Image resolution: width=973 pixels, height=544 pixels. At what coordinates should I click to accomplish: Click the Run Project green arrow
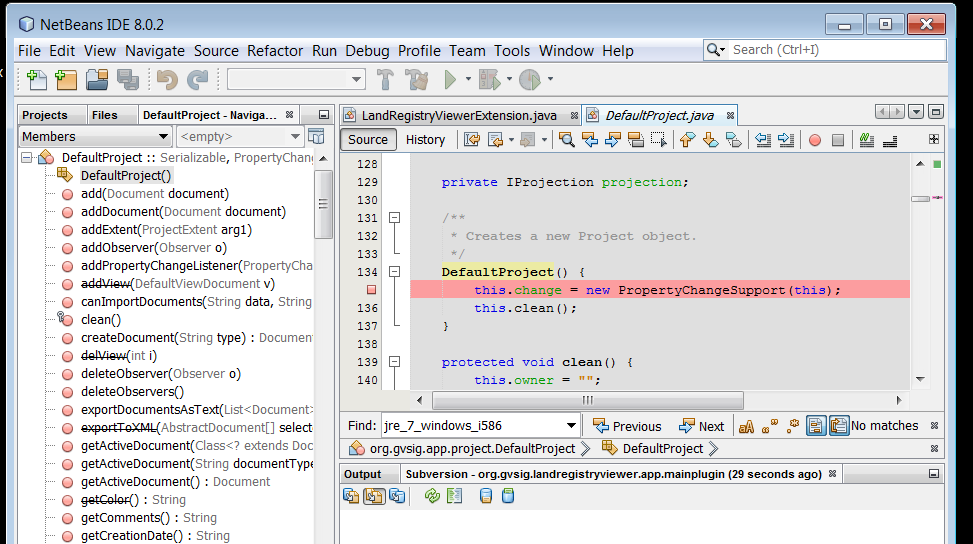[x=451, y=80]
